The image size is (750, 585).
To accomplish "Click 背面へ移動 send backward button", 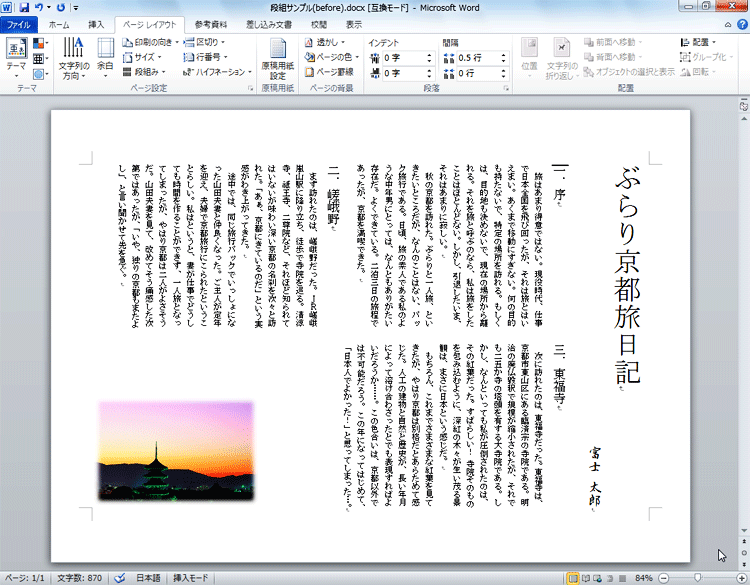I will 613,57.
